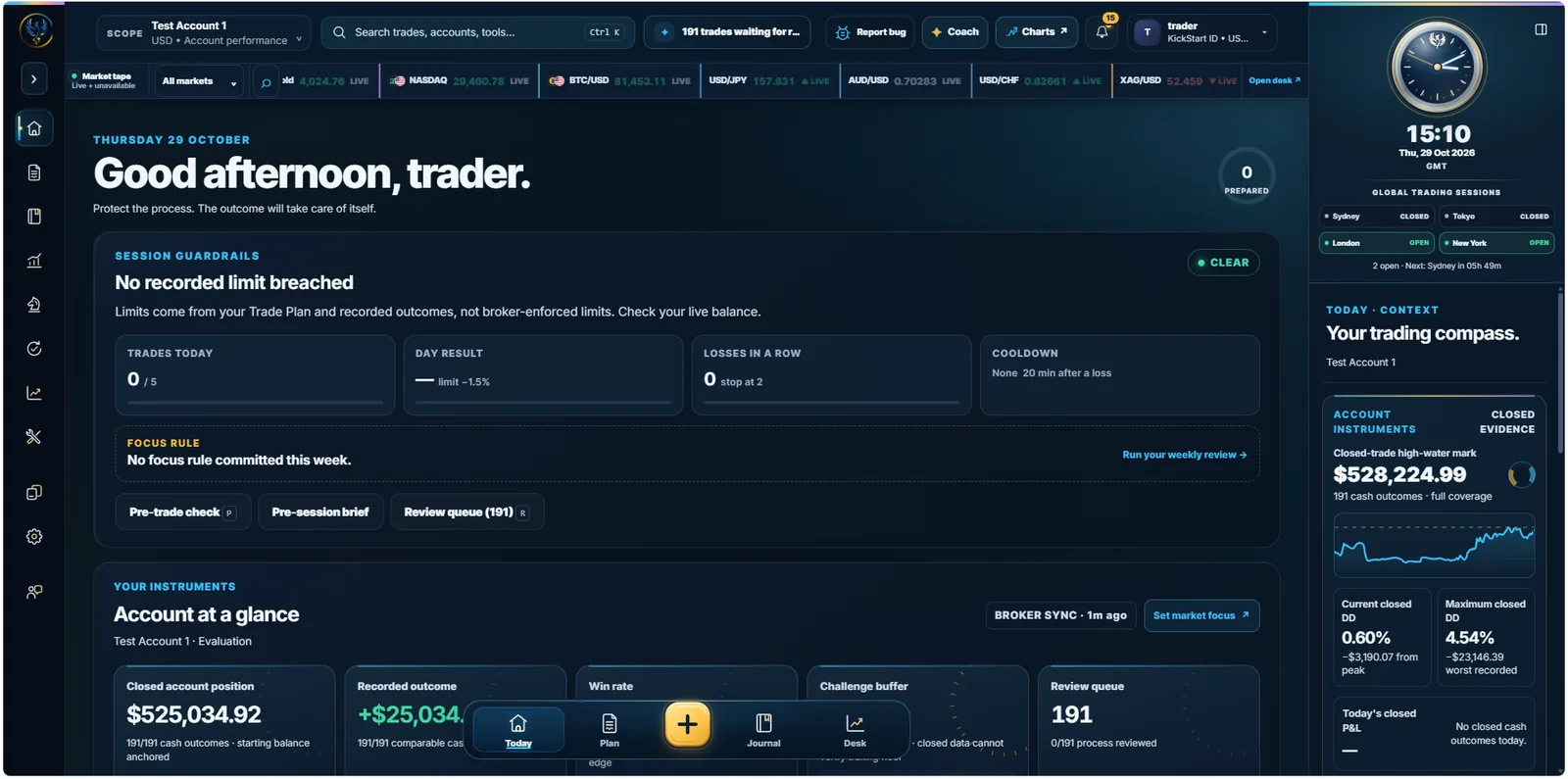This screenshot has width=1568, height=779.
Task: Open the Pre-session brief
Action: tap(320, 512)
